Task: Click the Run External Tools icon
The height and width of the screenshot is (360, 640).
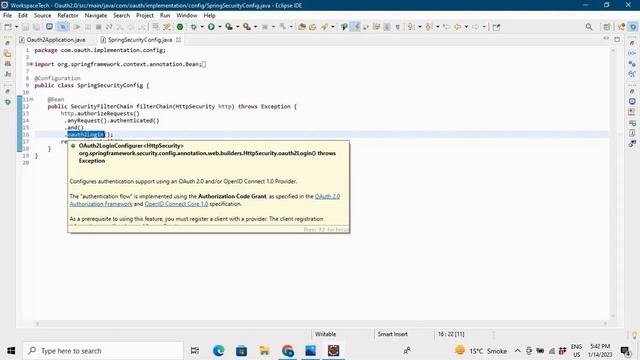Action: tap(247, 27)
